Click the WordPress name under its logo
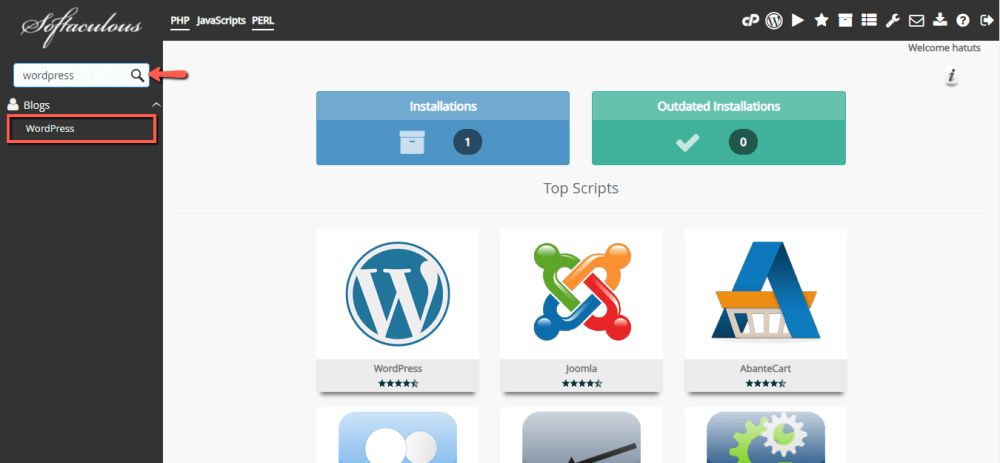This screenshot has height=463, width=1000. pyautogui.click(x=398, y=369)
